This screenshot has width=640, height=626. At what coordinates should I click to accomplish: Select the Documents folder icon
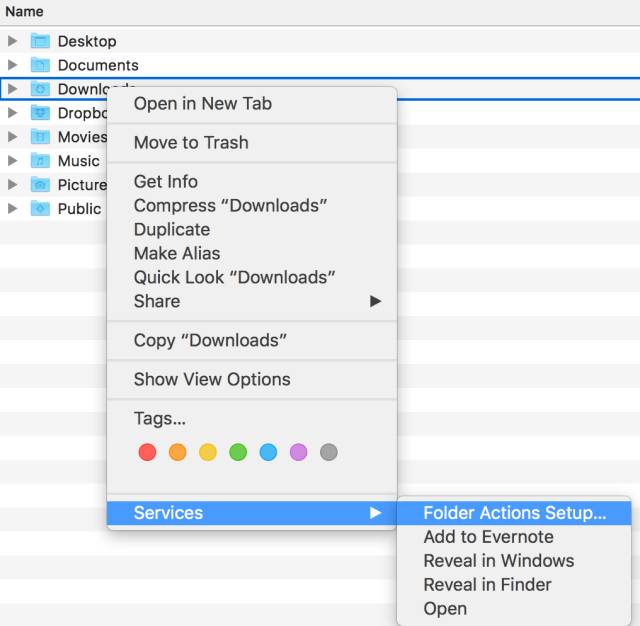point(40,65)
